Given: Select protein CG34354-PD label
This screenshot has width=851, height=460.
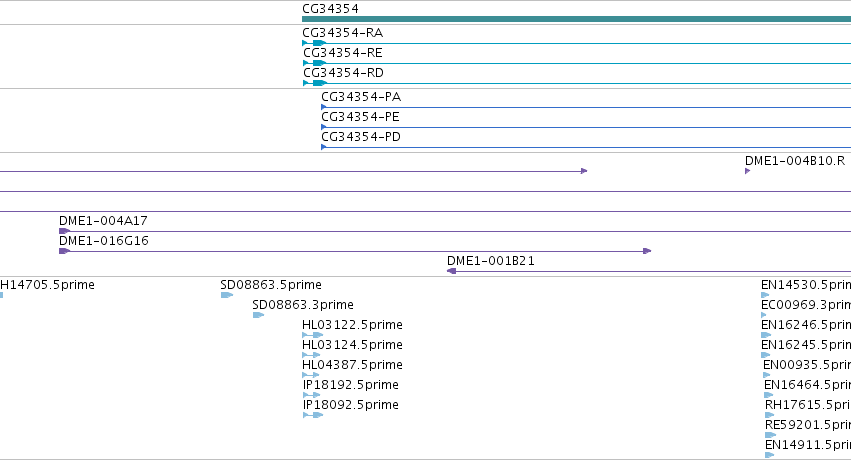Looking at the screenshot, I should tap(361, 137).
